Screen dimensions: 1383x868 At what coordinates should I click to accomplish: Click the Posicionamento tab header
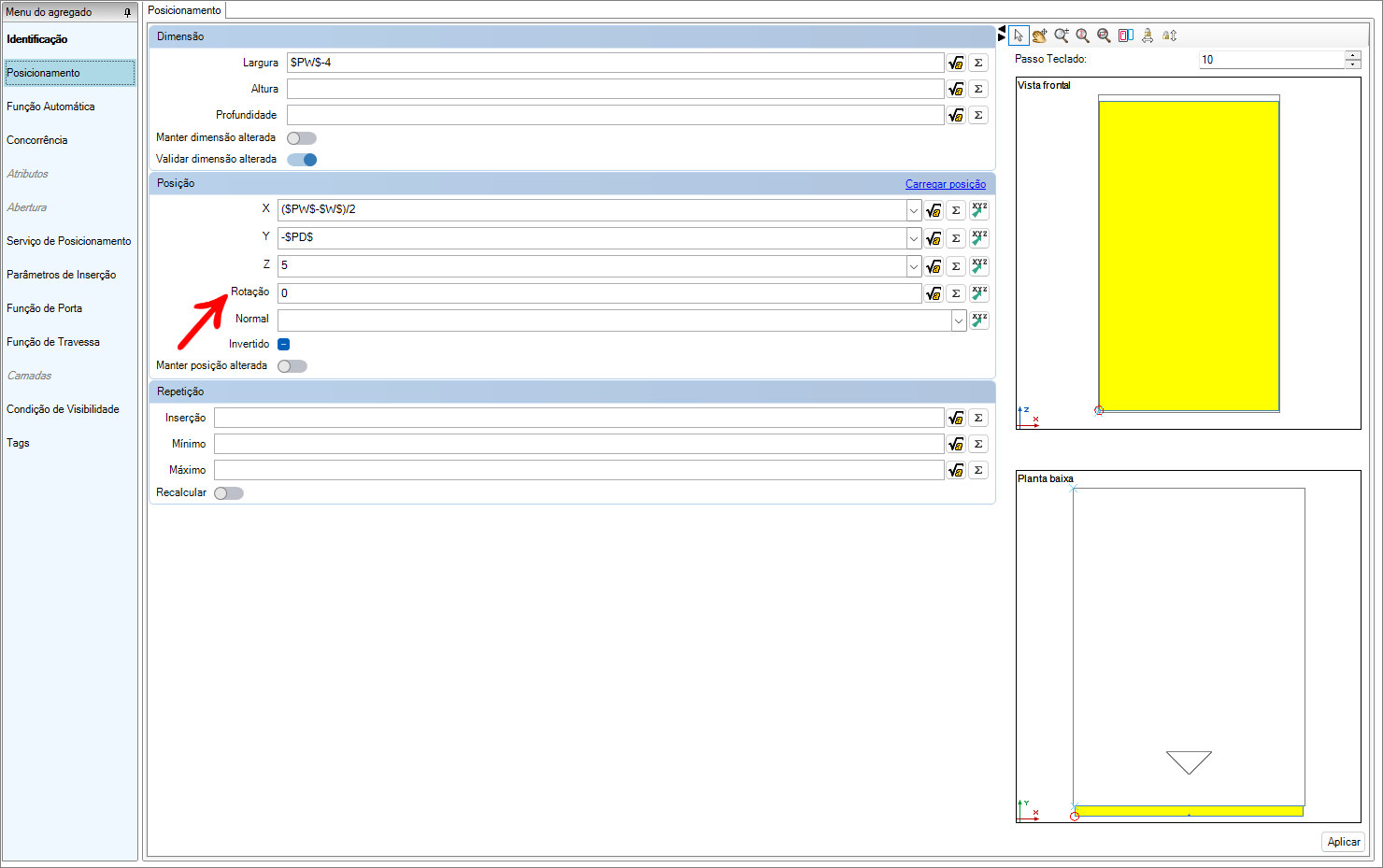click(x=185, y=10)
